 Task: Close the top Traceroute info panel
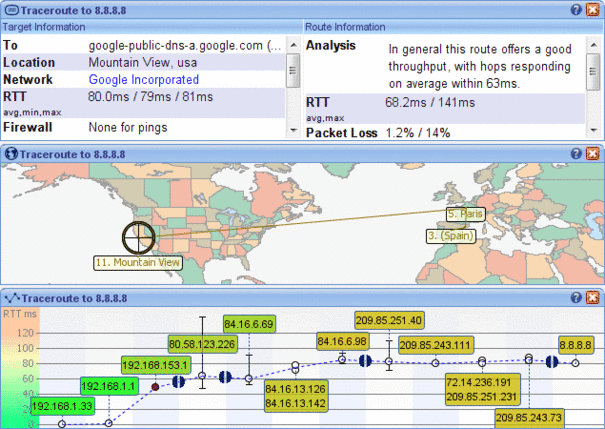coord(592,10)
